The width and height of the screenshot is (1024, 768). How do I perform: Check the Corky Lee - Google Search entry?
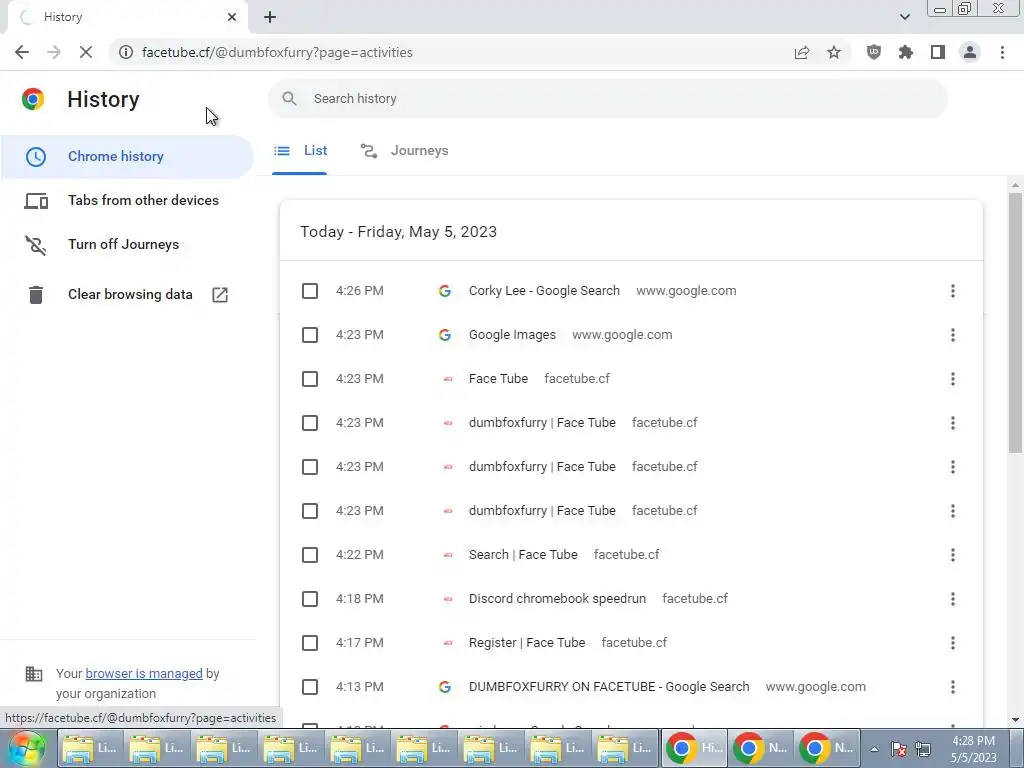click(x=310, y=291)
